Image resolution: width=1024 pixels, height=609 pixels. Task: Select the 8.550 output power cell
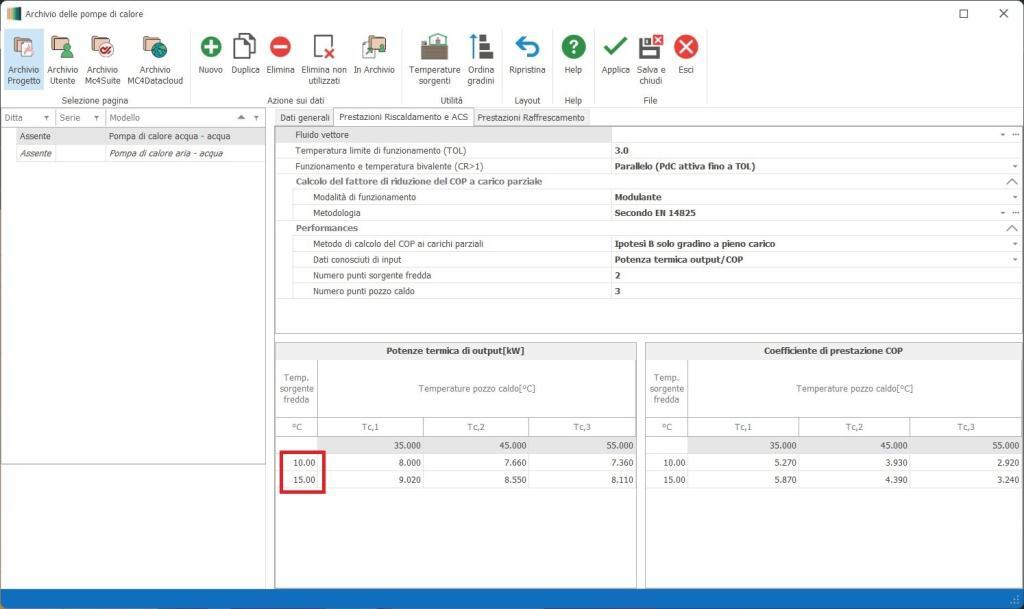tap(476, 480)
